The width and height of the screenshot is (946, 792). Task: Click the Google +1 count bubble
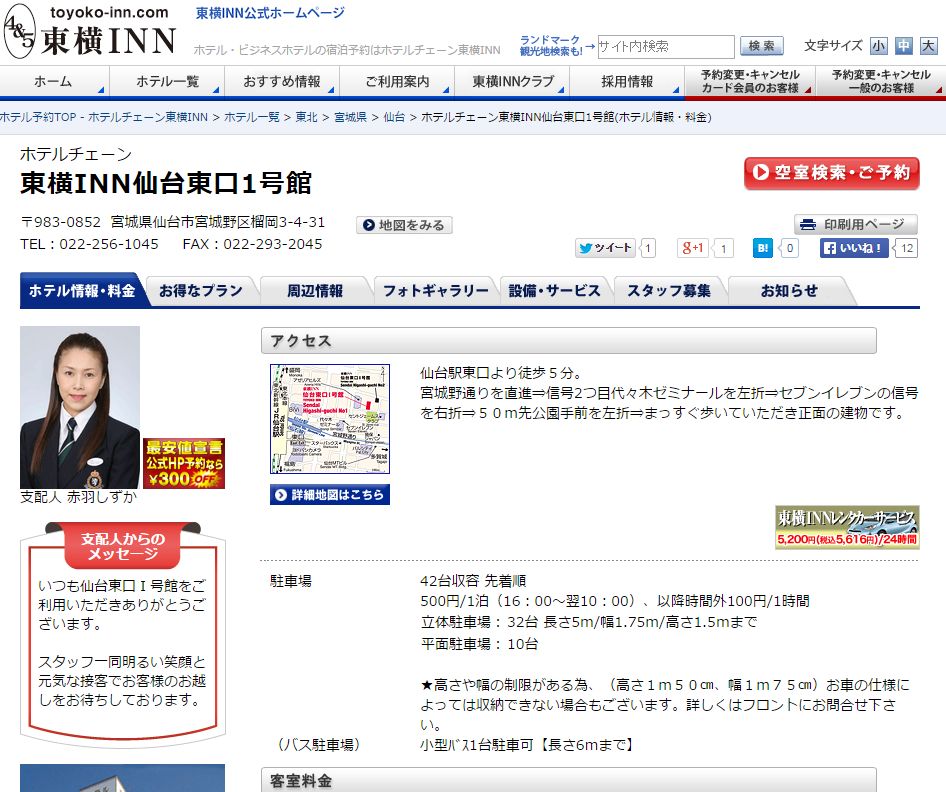click(x=723, y=248)
